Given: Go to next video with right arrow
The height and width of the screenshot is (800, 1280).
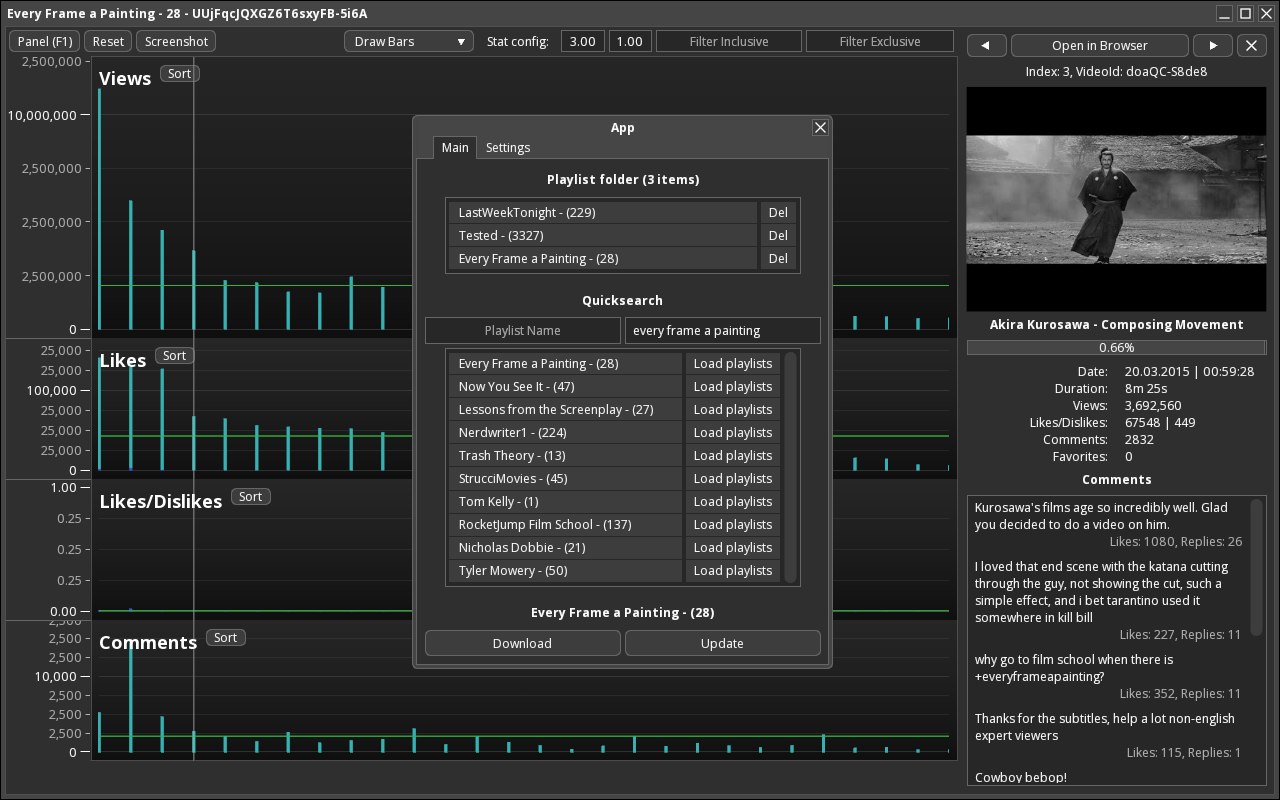Looking at the screenshot, I should (1213, 45).
